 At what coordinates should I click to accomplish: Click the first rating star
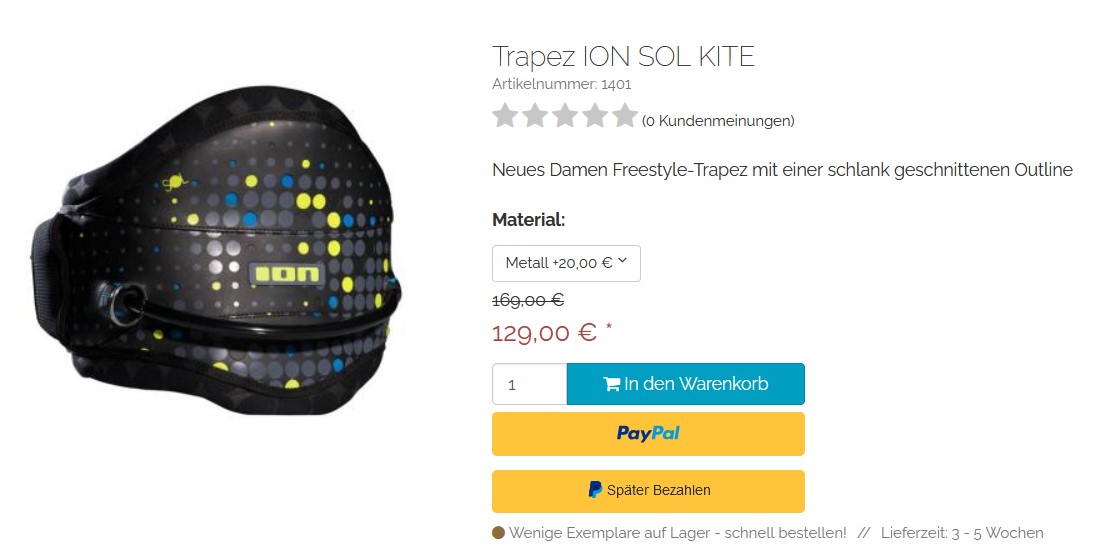pyautogui.click(x=505, y=116)
